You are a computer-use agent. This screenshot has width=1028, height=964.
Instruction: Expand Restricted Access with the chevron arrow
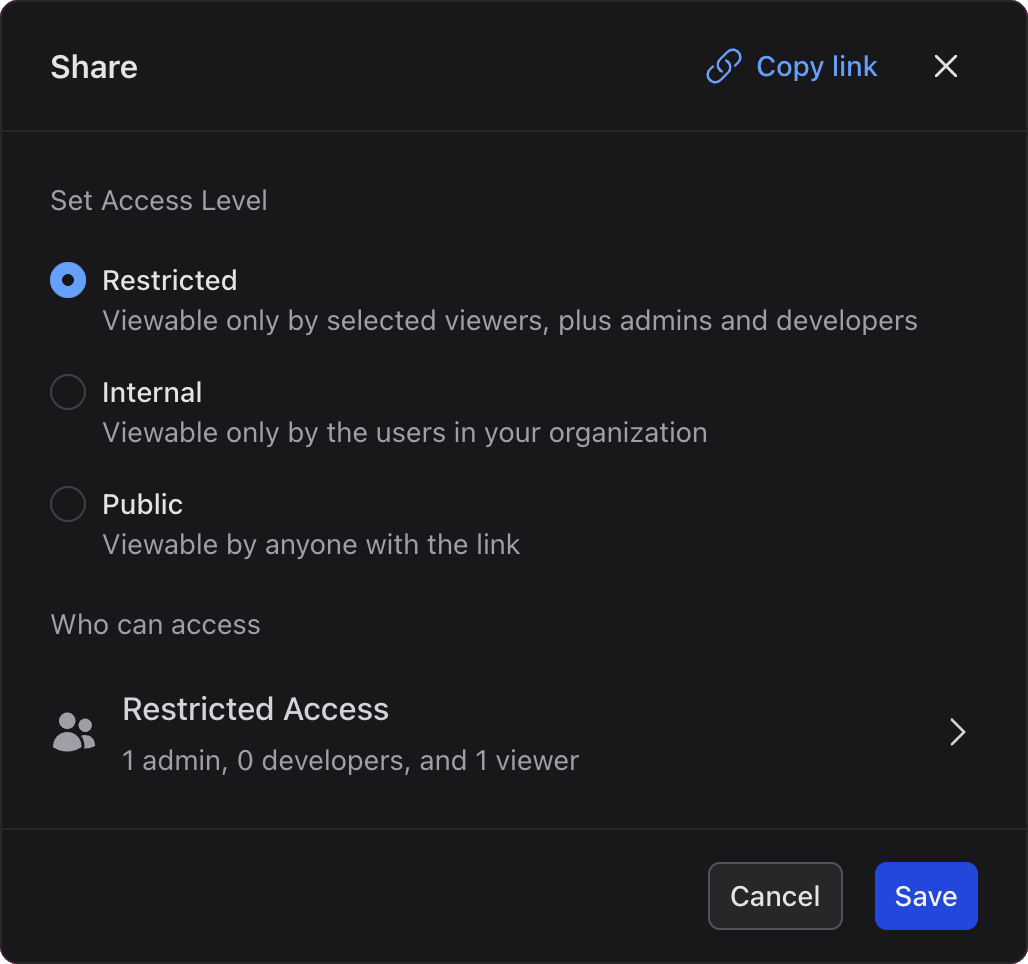[957, 732]
